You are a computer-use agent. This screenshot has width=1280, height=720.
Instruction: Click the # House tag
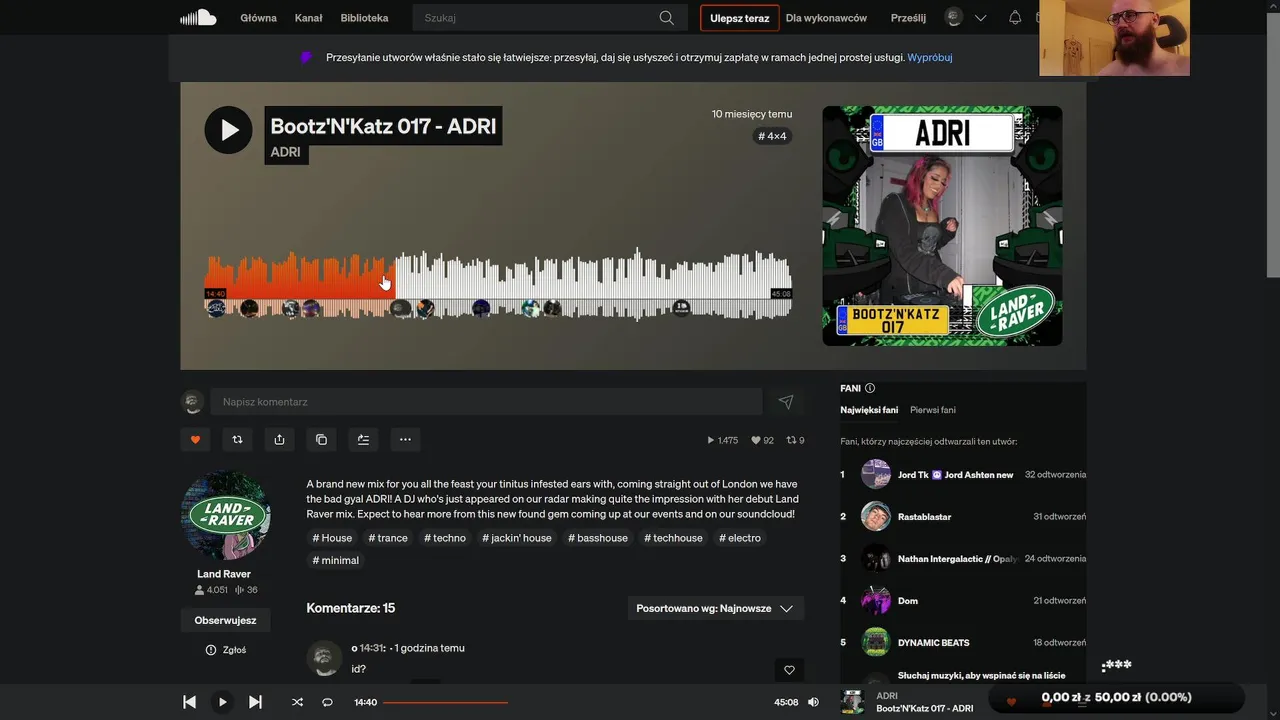(x=332, y=538)
